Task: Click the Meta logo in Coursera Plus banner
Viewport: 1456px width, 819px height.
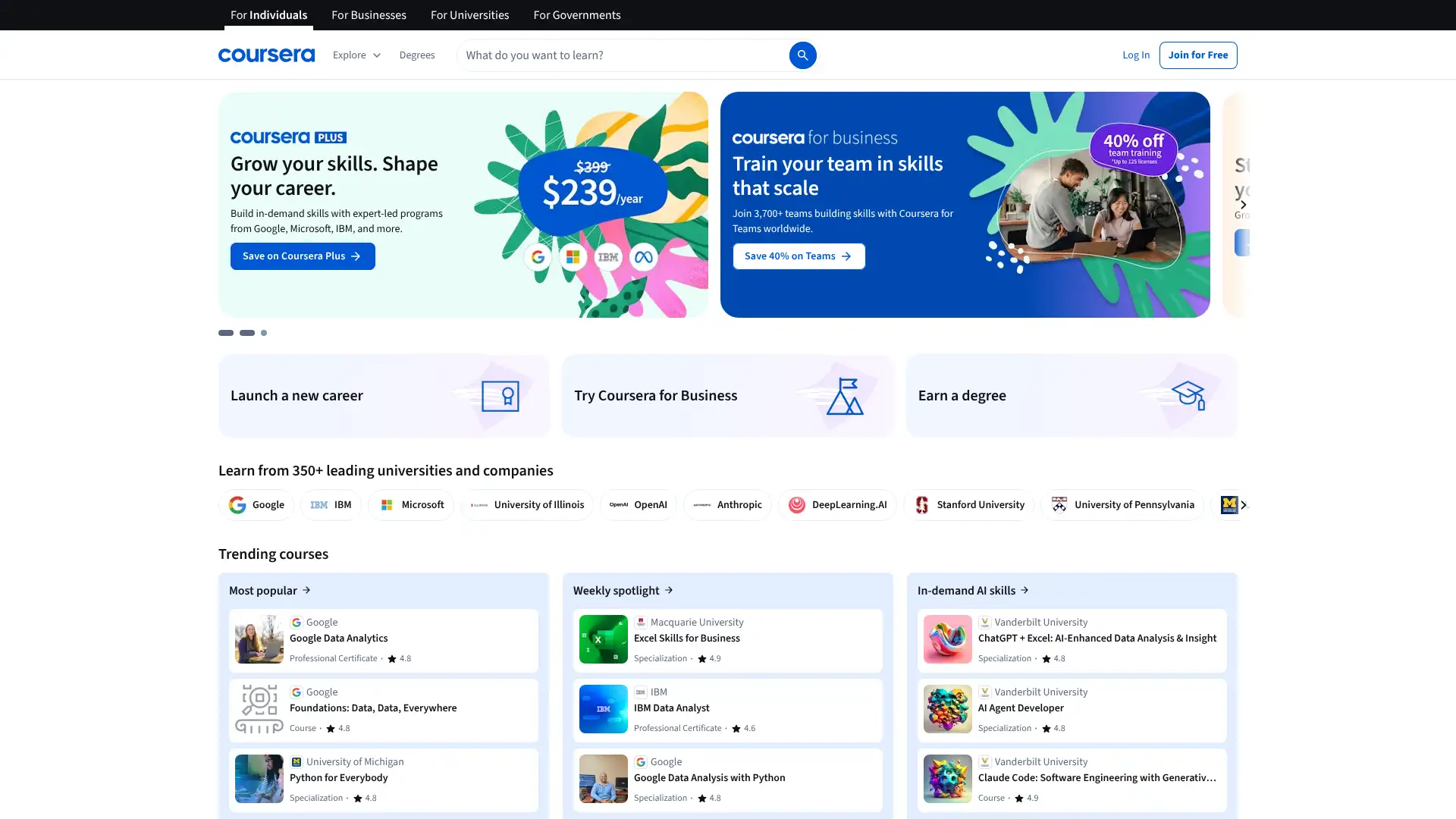Action: pyautogui.click(x=644, y=257)
